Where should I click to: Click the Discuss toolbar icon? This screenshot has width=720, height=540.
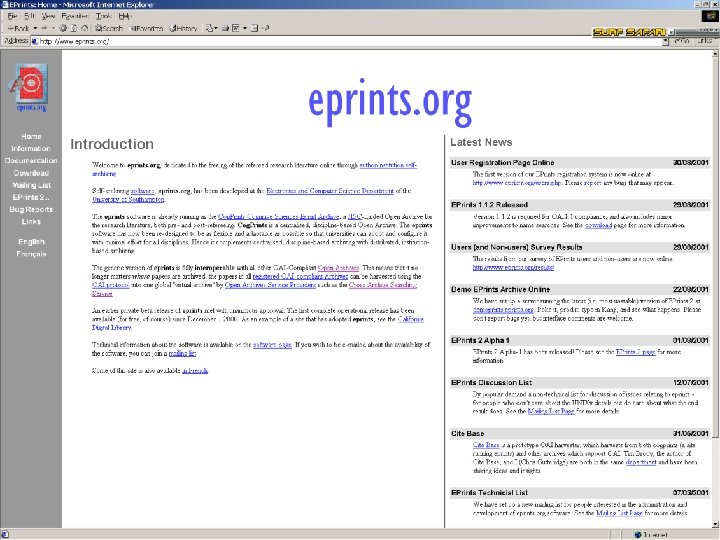coord(254,28)
